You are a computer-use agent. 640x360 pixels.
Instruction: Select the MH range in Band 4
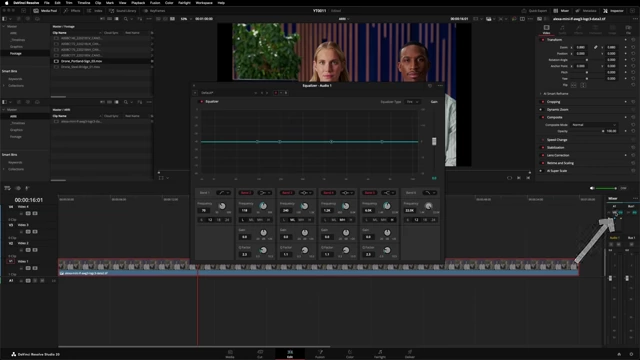coord(342,220)
